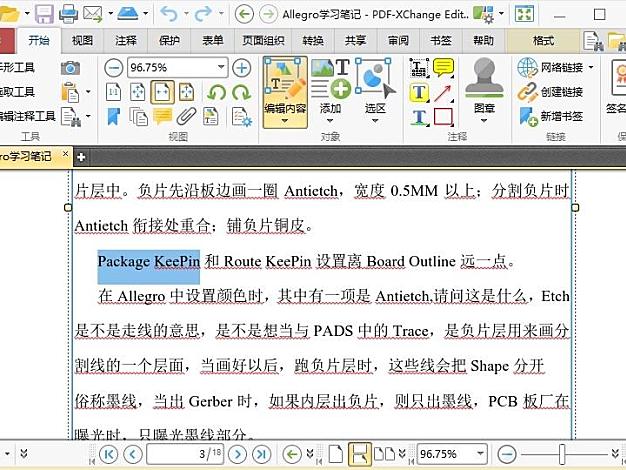626x470 pixels.
Task: Click the zoom out minus button
Action: 114,68
